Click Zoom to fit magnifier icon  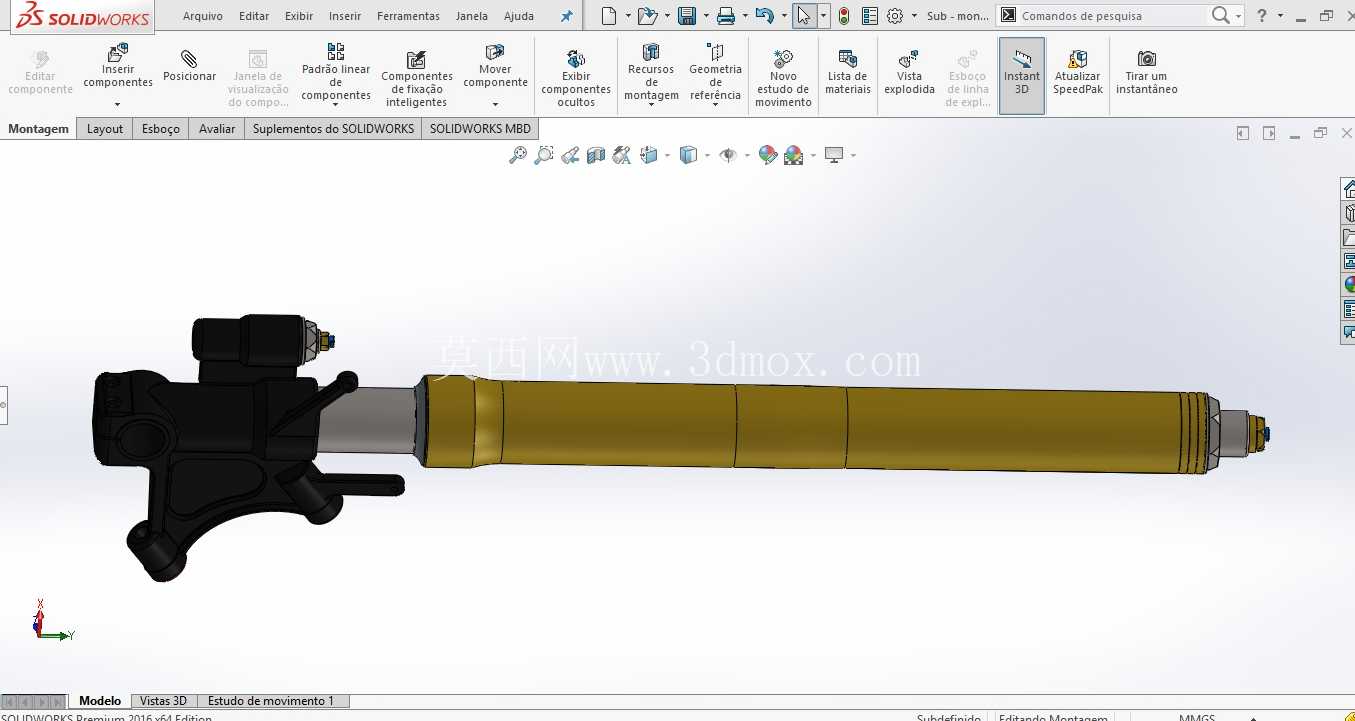[517, 155]
